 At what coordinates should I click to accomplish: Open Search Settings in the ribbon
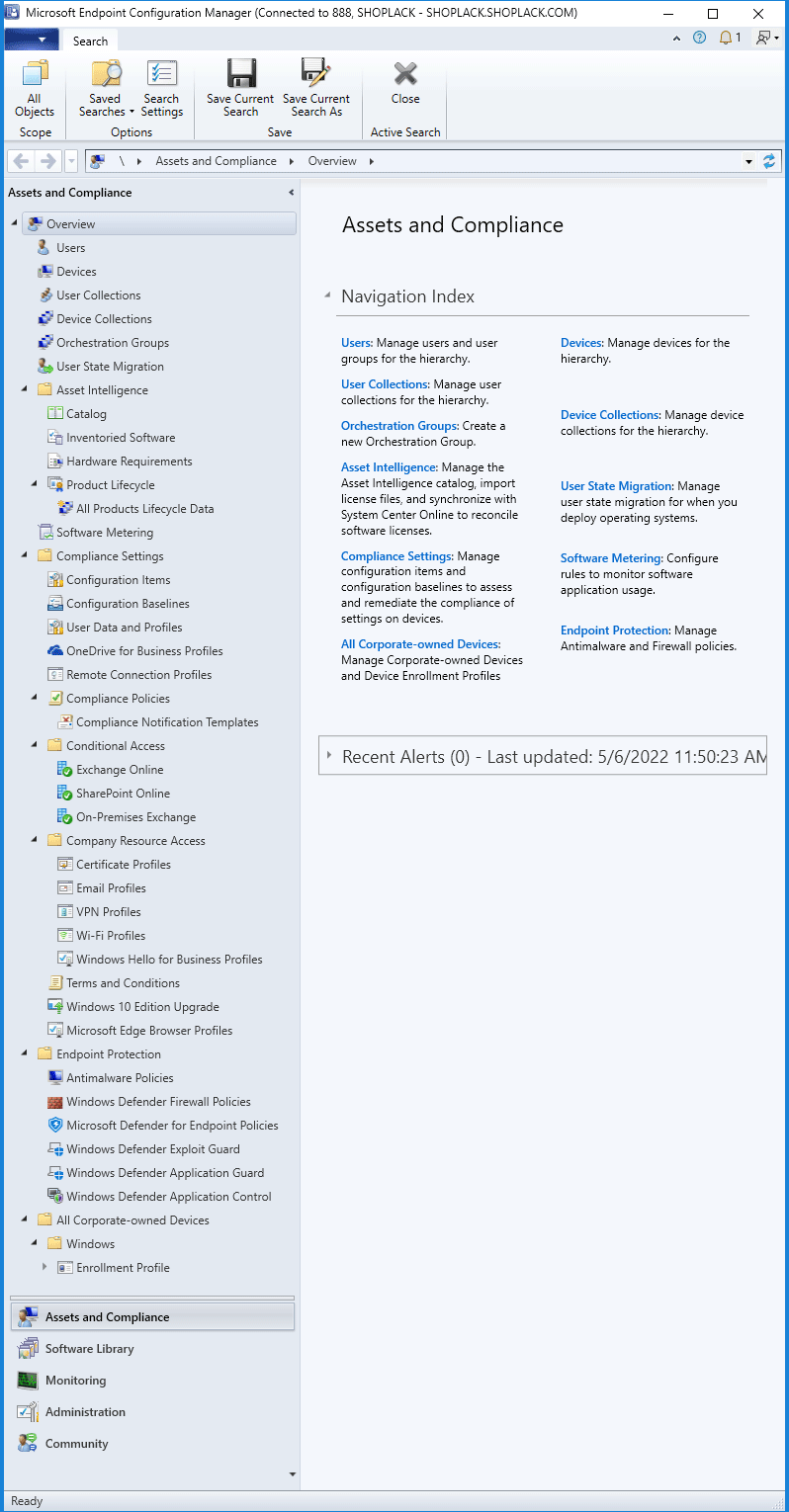161,90
